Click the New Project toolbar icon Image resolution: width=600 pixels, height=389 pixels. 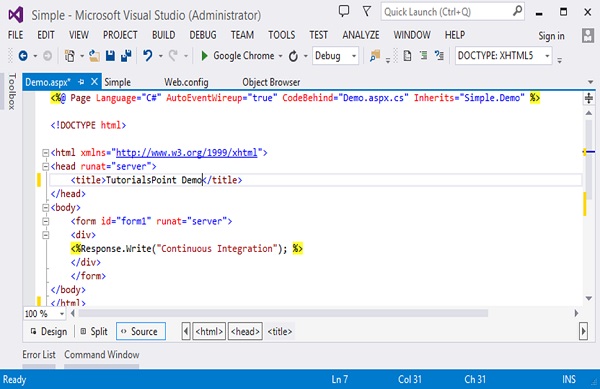70,56
